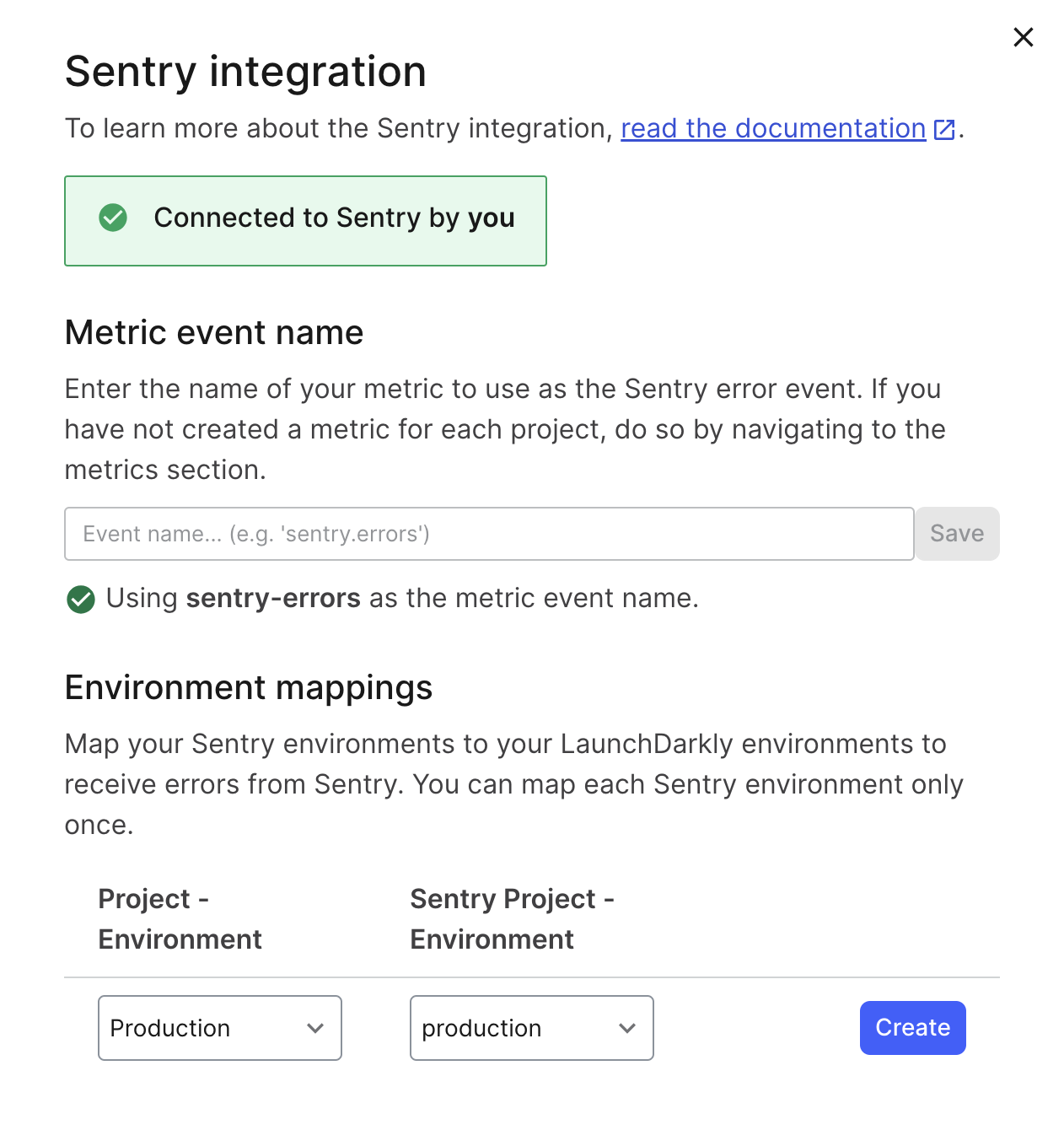Image resolution: width=1064 pixels, height=1130 pixels.
Task: Click the green checkmark in the Connected banner
Action: click(x=113, y=218)
